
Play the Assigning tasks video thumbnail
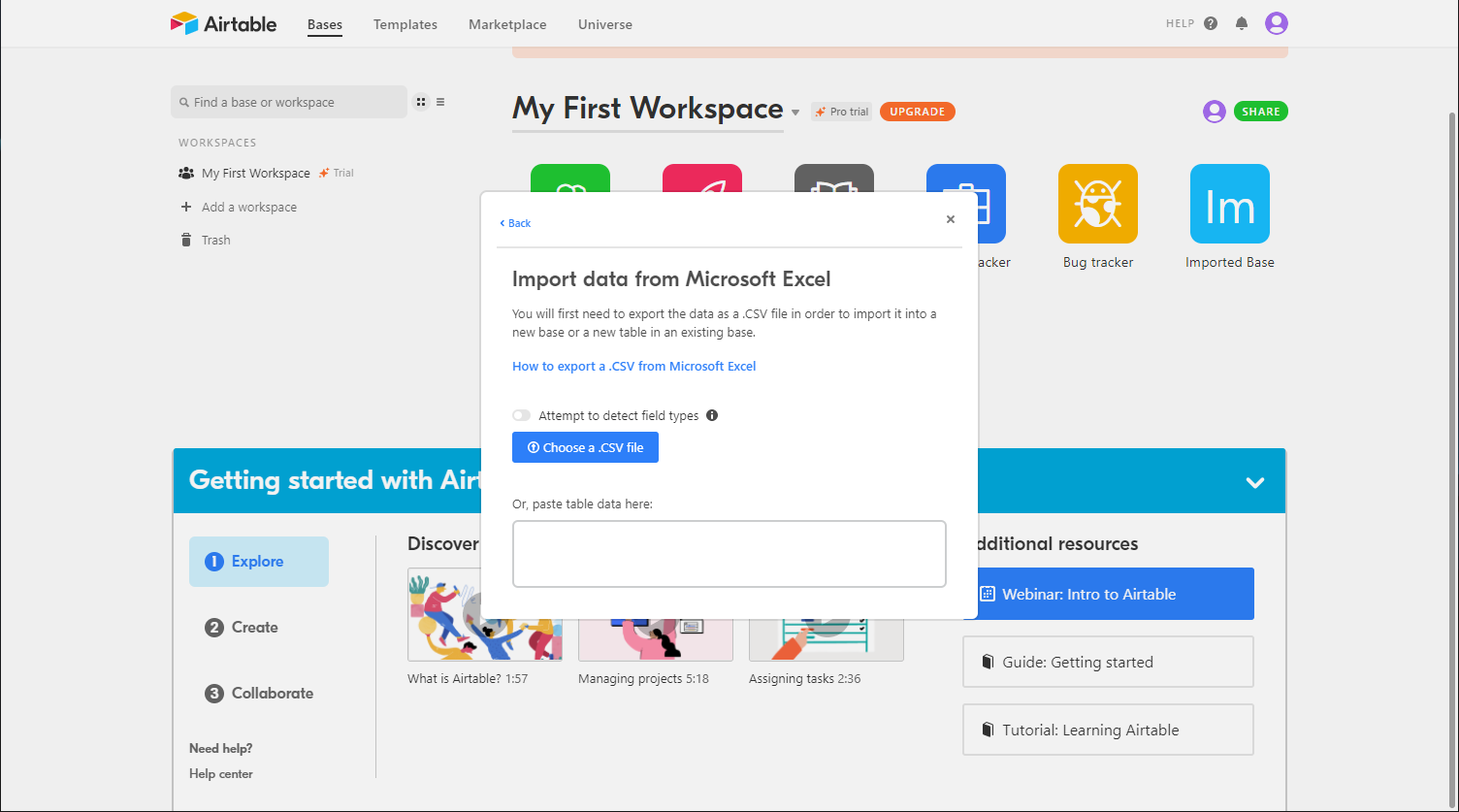click(827, 640)
